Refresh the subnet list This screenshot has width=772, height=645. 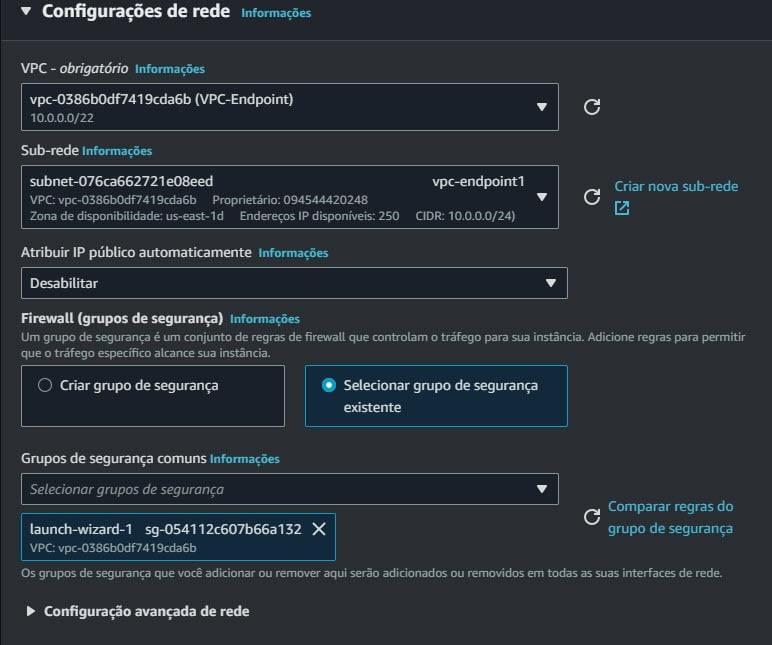pyautogui.click(x=592, y=197)
